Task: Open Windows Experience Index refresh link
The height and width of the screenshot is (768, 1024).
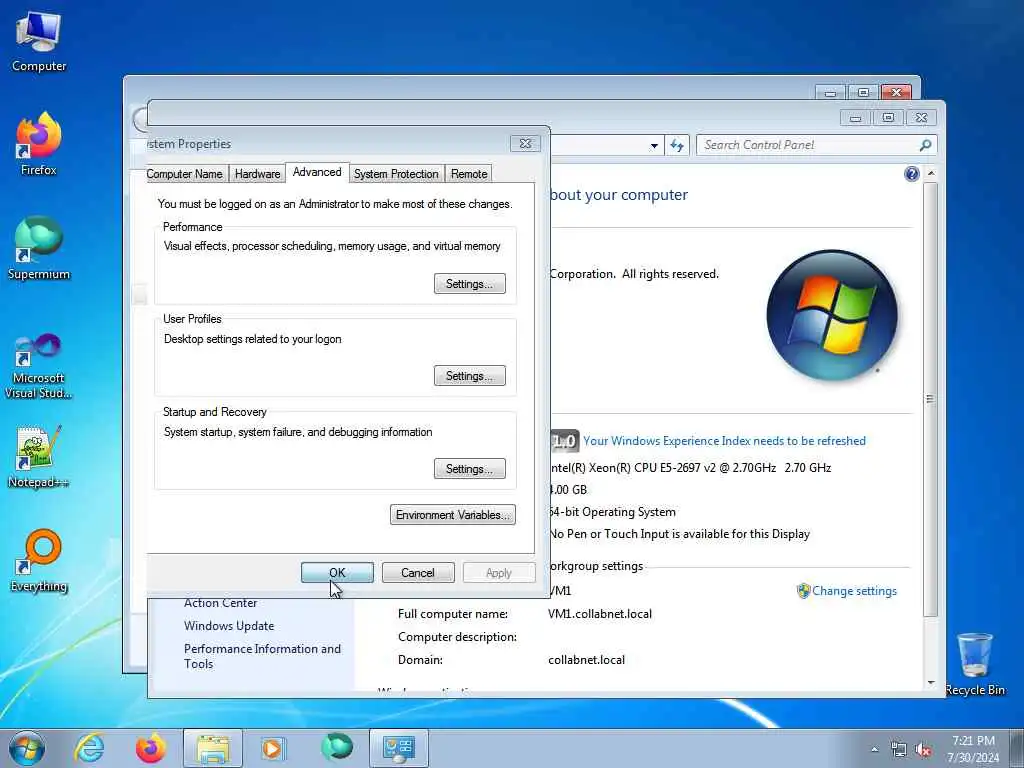Action: point(724,441)
